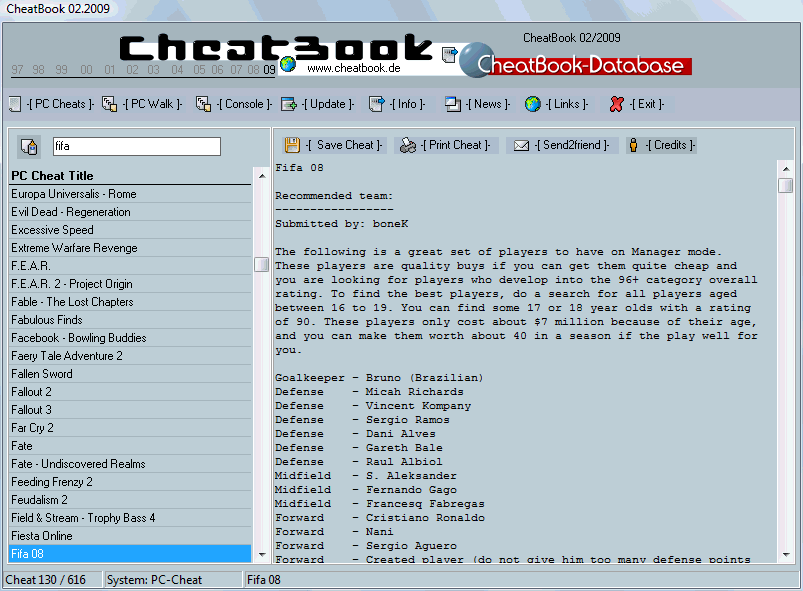
Task: Click the small document icon after CheatBook logo
Action: pyautogui.click(x=450, y=55)
